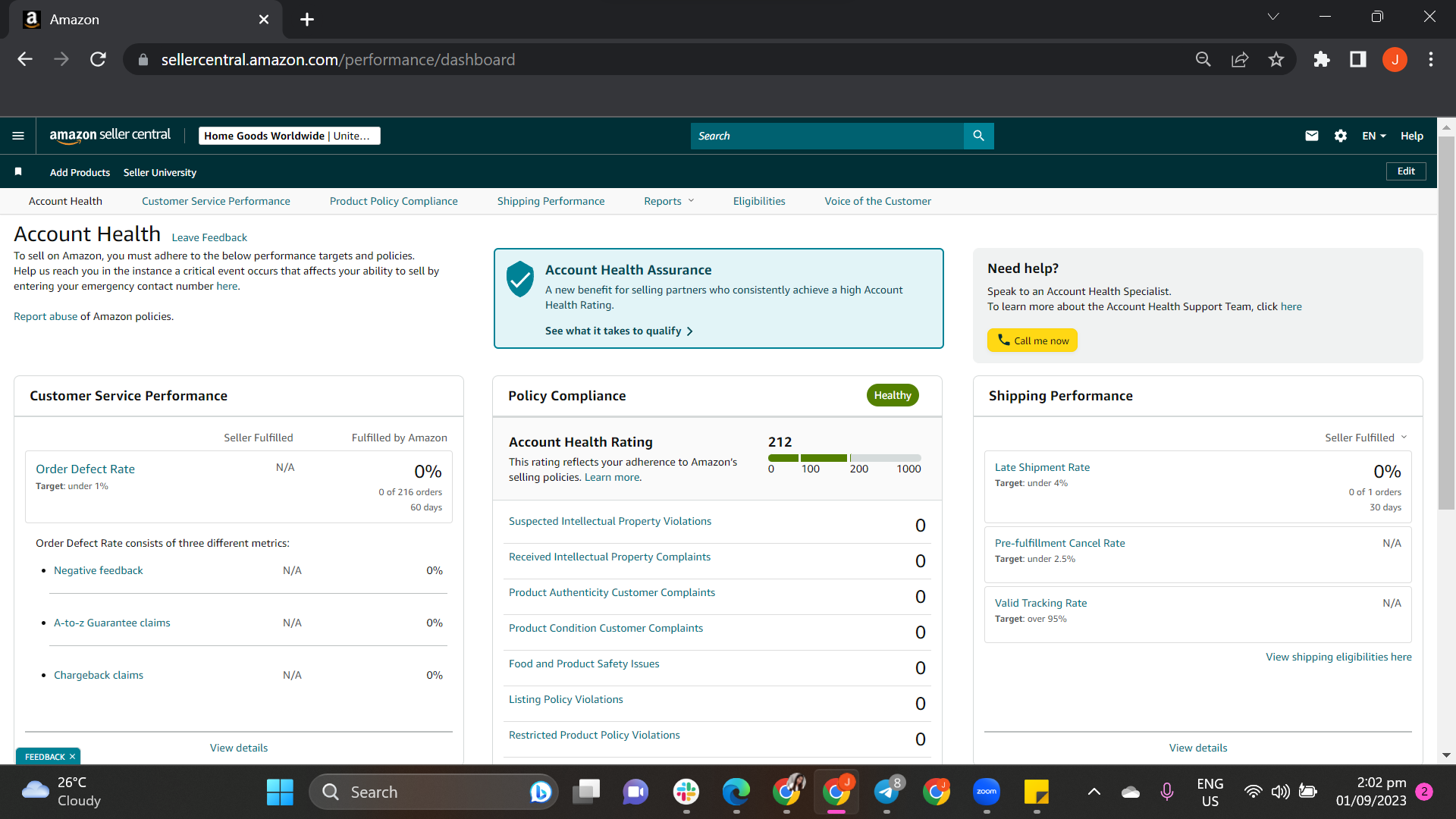This screenshot has width=1456, height=819.
Task: Open the Add Products link
Action: 80,172
